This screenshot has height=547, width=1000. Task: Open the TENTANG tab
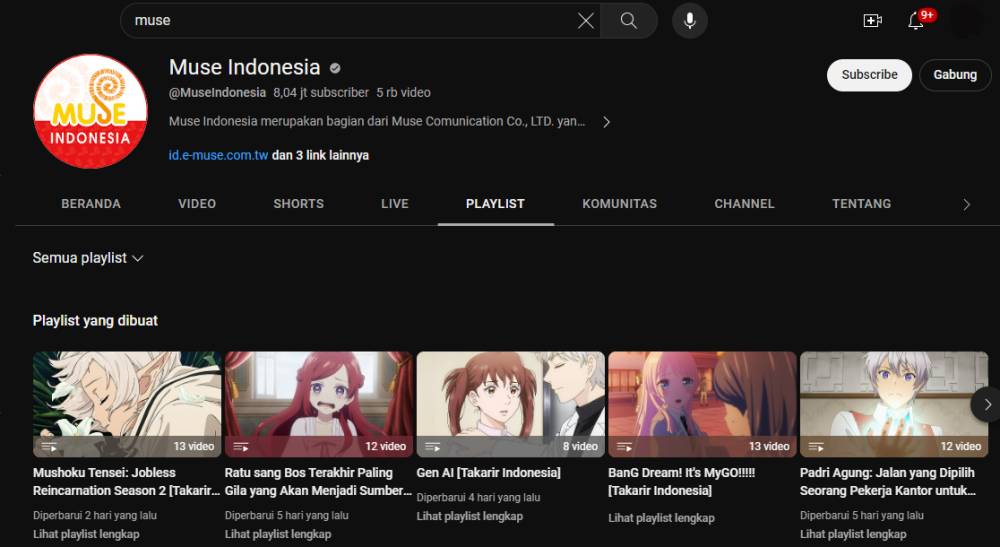[x=861, y=204]
